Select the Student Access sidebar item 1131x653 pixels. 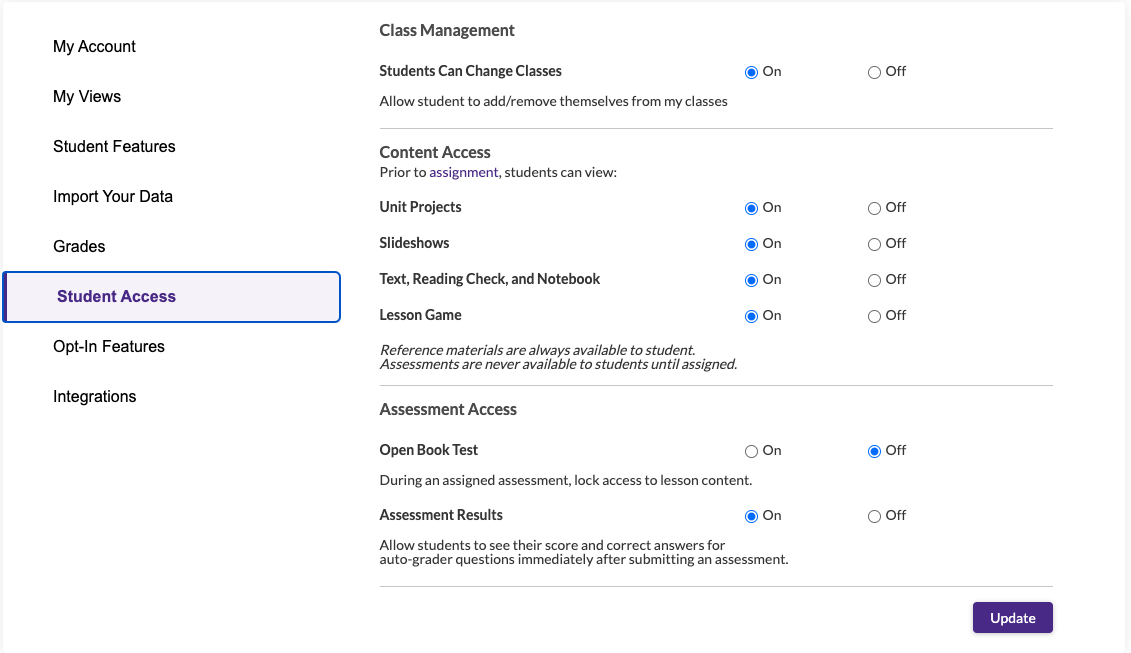pyautogui.click(x=115, y=296)
